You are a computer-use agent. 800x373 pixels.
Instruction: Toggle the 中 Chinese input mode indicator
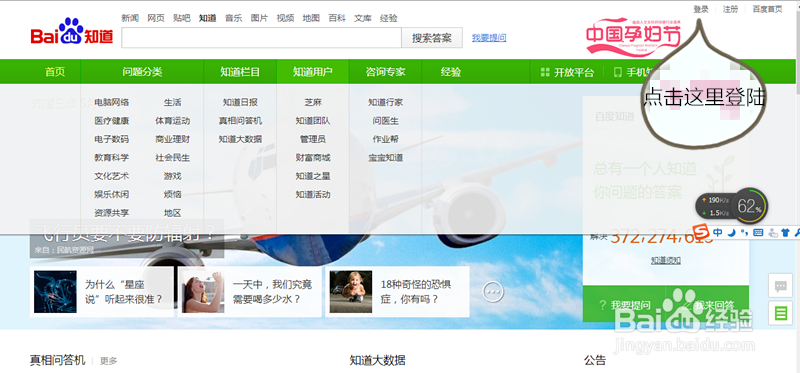[718, 233]
